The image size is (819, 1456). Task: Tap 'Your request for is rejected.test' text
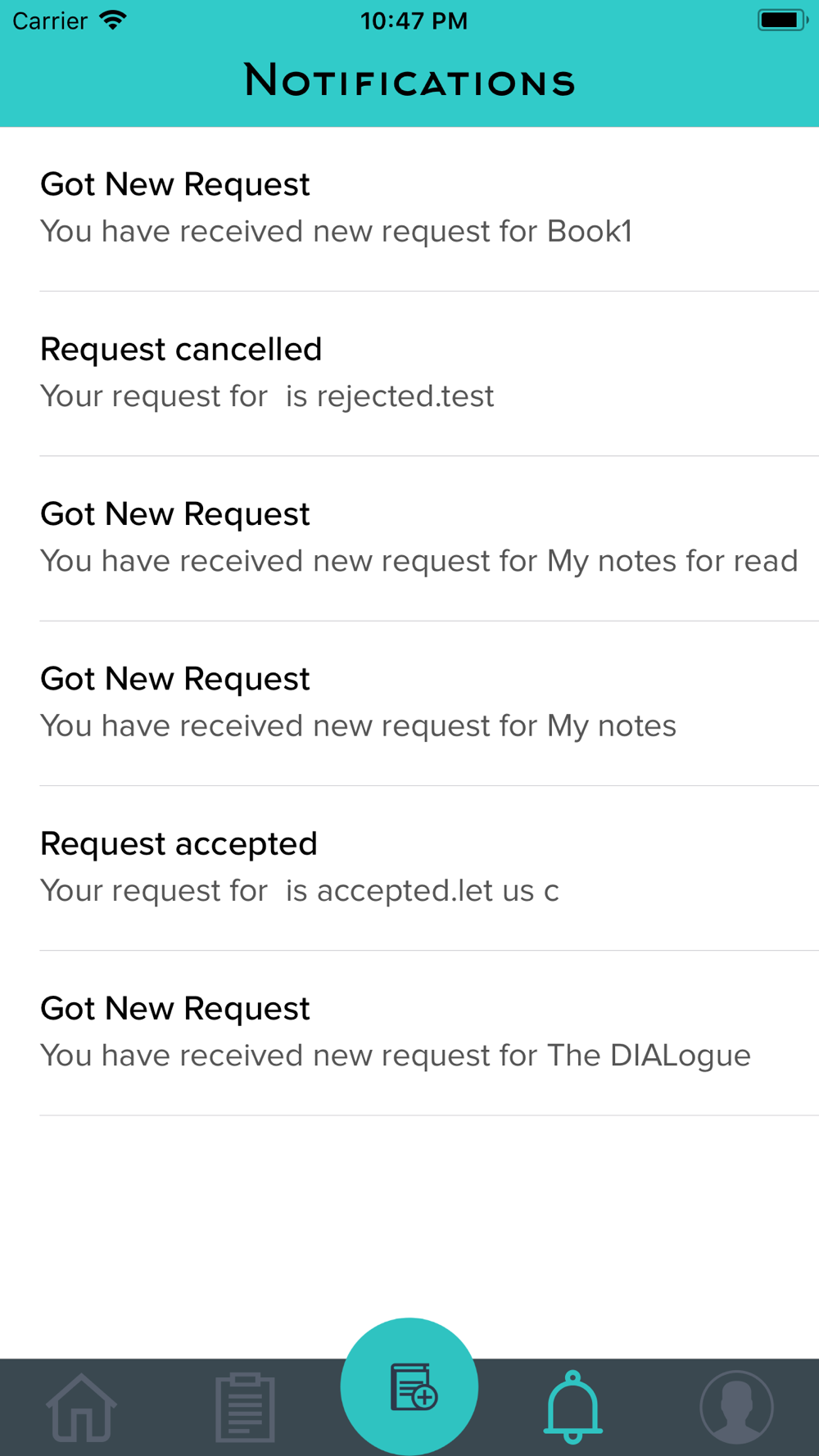267,396
